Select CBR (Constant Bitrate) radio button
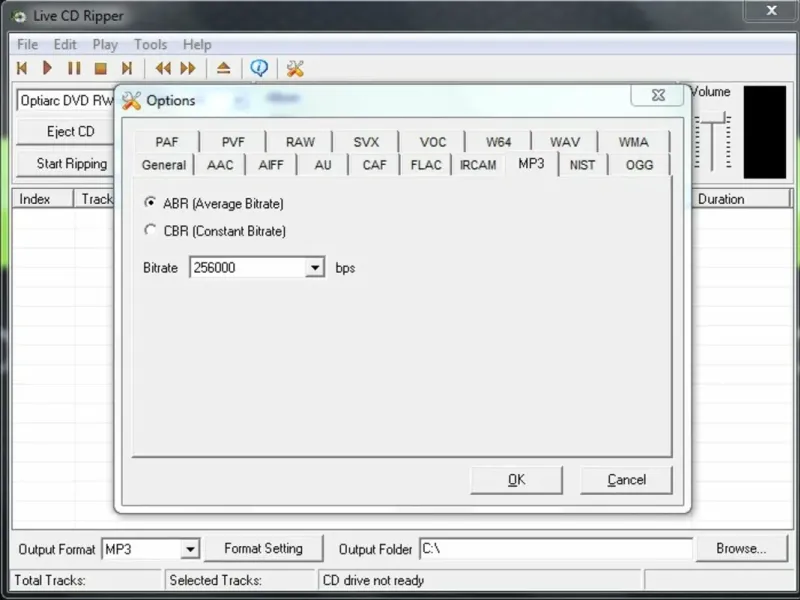This screenshot has height=600, width=800. click(150, 230)
